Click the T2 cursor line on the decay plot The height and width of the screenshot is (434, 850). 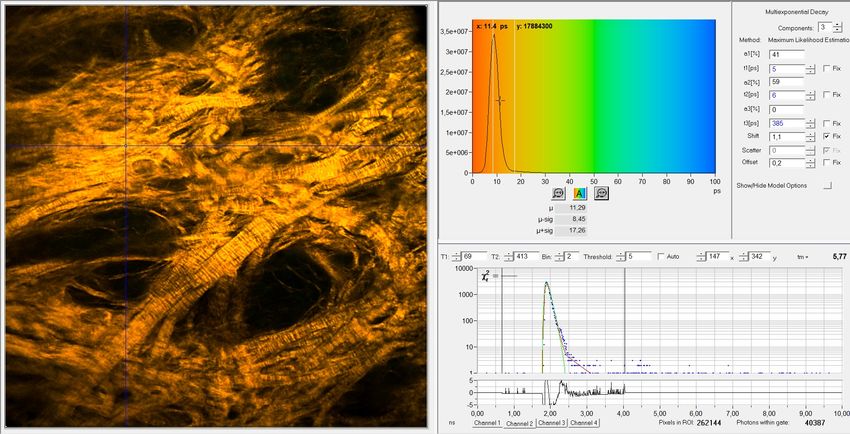(624, 321)
